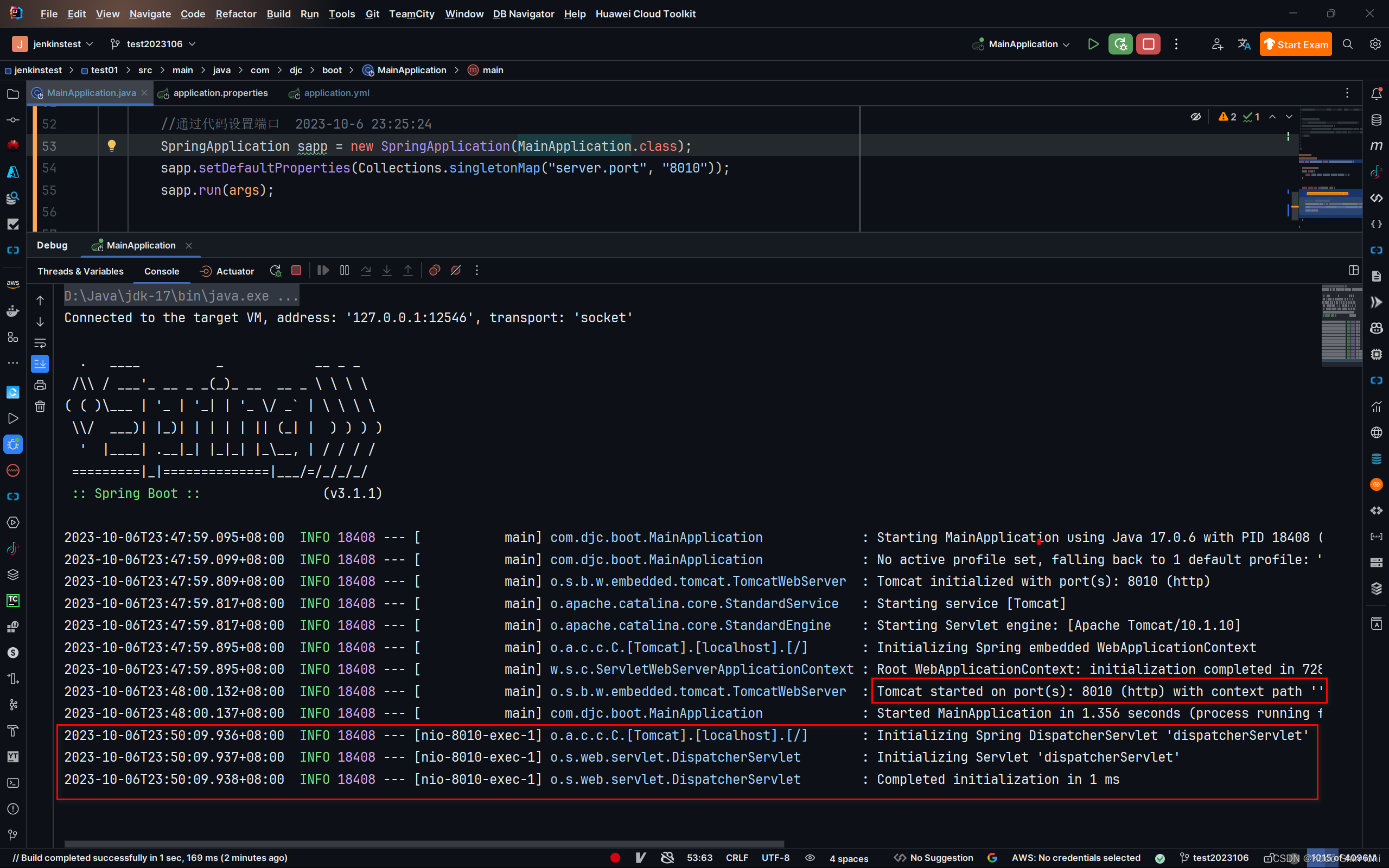Viewport: 1389px width, 868px height.
Task: Toggle reader mode eye icon in editor
Action: 1196,117
